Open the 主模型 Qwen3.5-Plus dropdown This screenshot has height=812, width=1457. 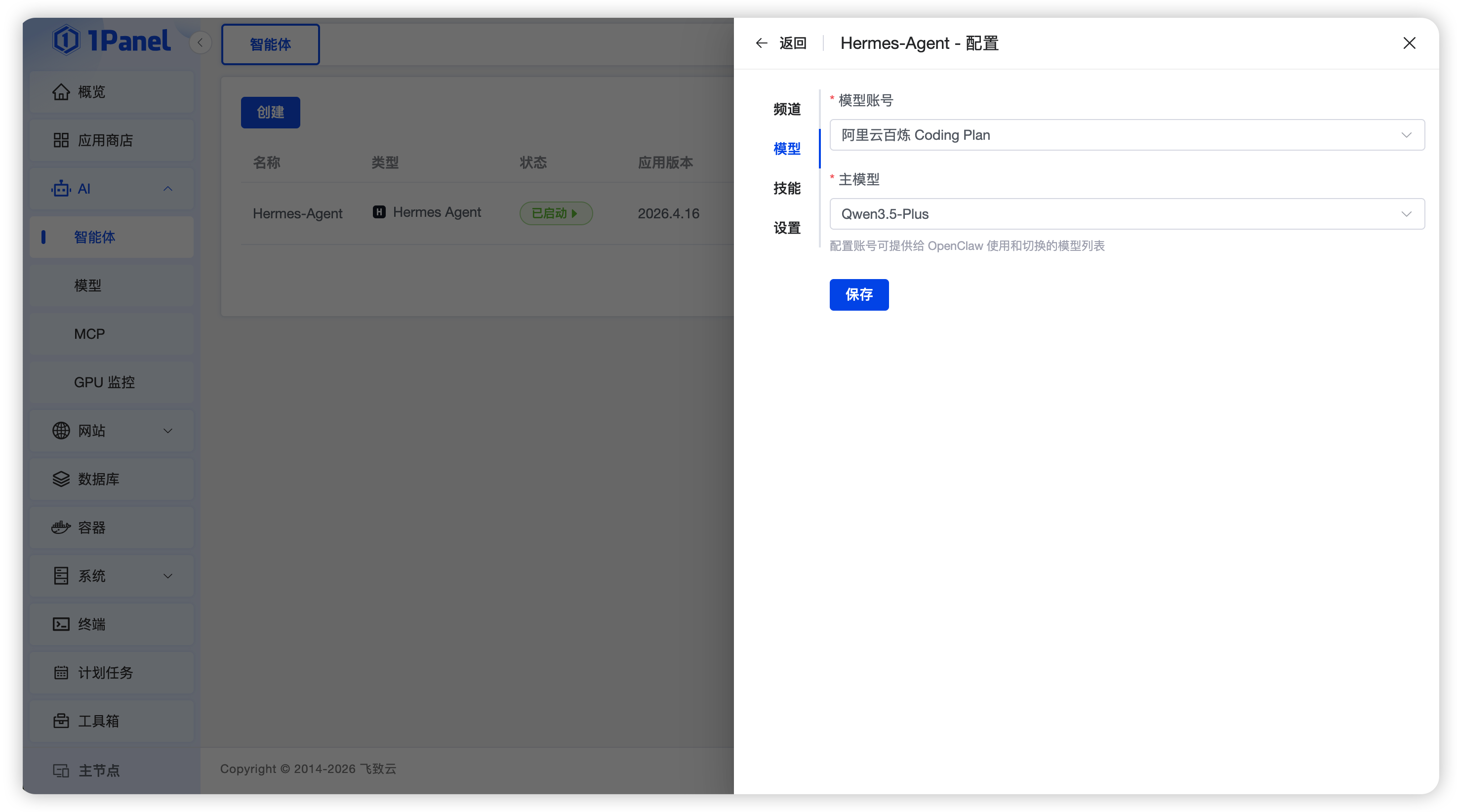click(x=1127, y=214)
